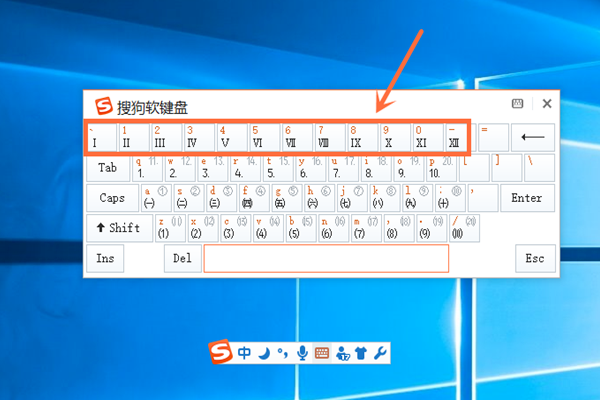
Task: Click the semicolon key with circled ⑩
Action: (x=450, y=198)
